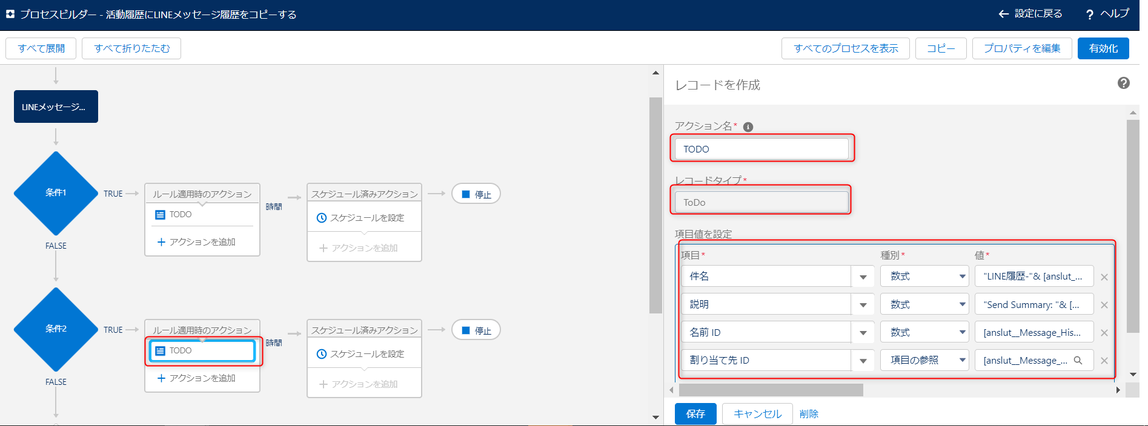Open the 割り当て先 ID field dropdown arrow
Viewport: 1148px width, 426px height.
(x=862, y=361)
